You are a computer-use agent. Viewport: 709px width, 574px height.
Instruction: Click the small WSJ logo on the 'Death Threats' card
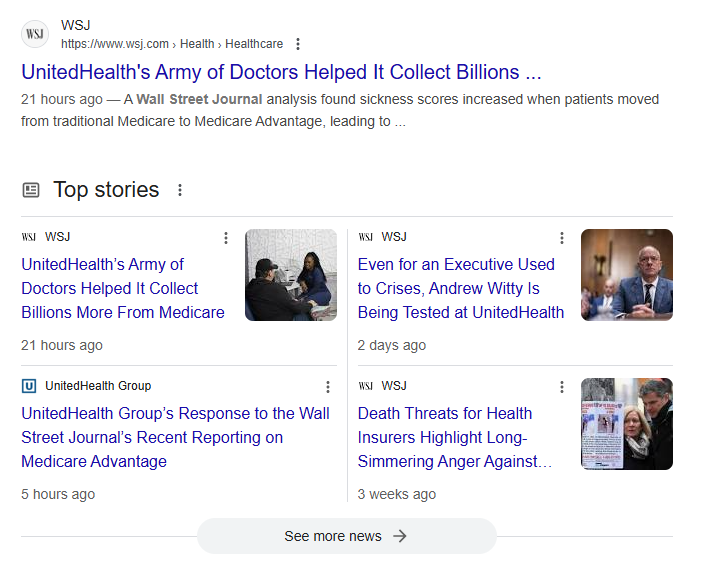(x=365, y=386)
